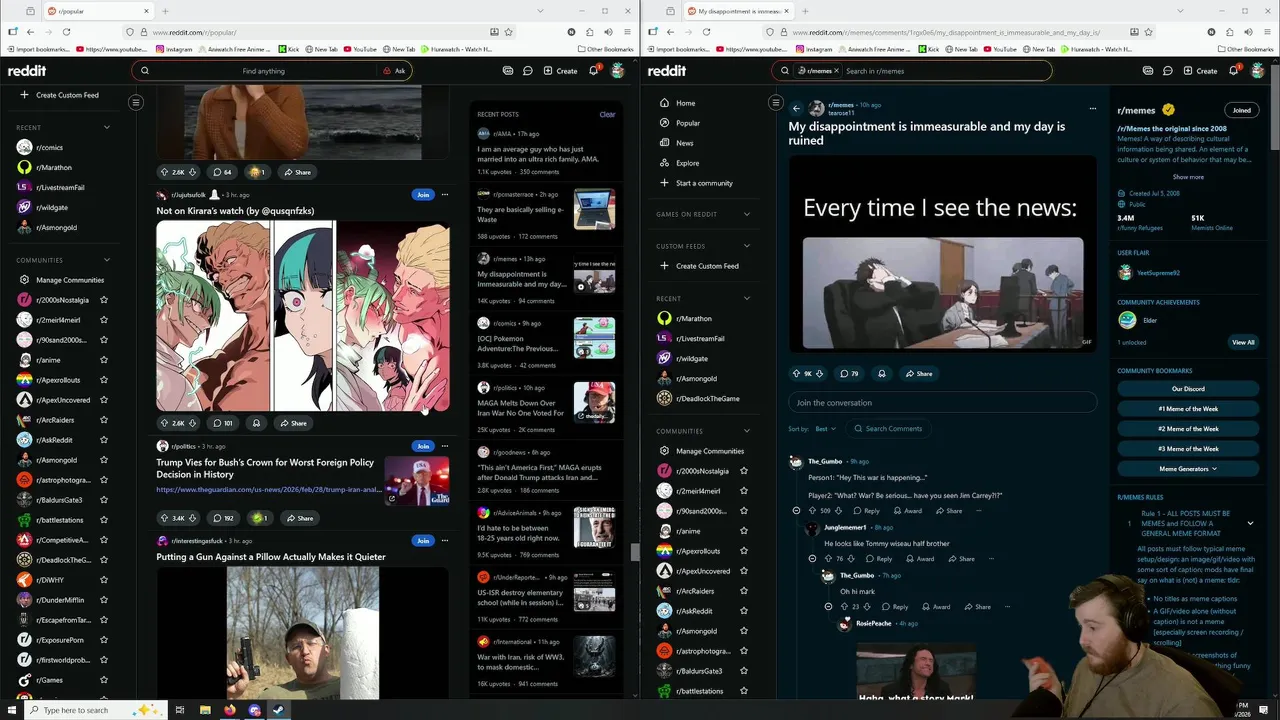Open Explore in right window sidebar

(687, 163)
